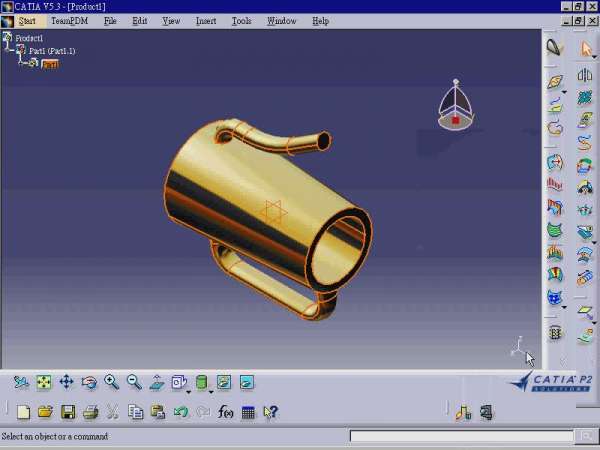Open the Formula f(x) tool
Viewport: 600px width, 450px height.
pyautogui.click(x=225, y=412)
